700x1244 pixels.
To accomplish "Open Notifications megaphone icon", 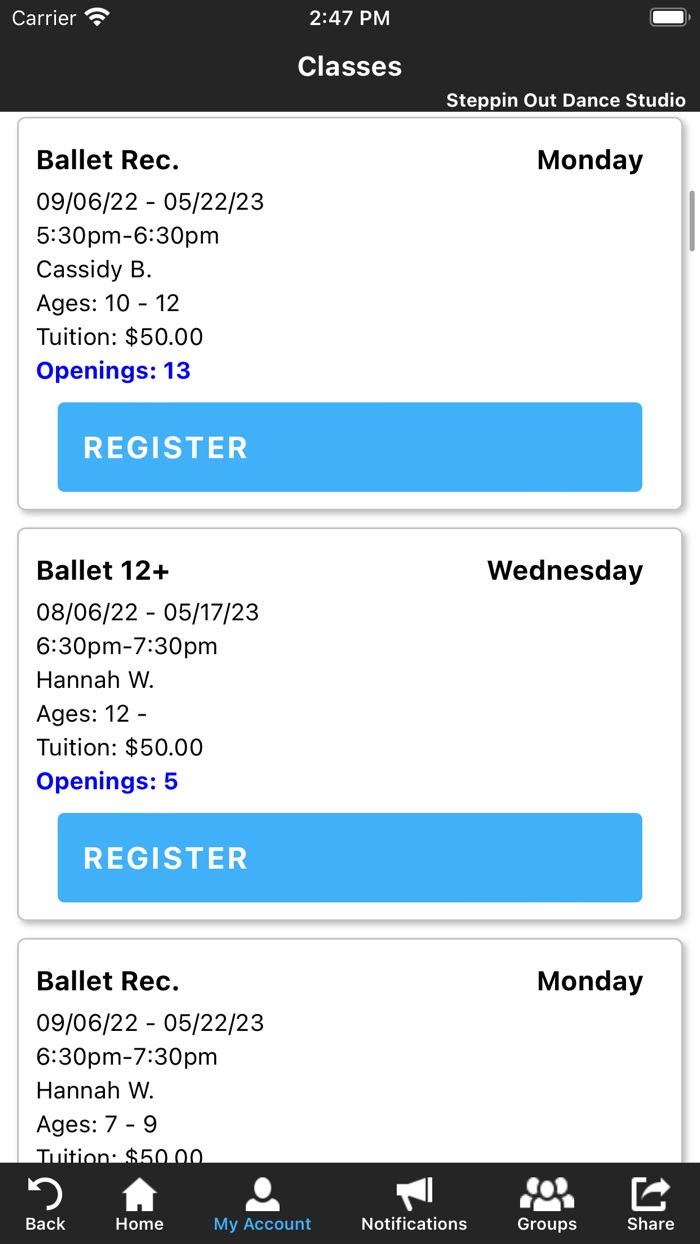I will click(414, 1193).
